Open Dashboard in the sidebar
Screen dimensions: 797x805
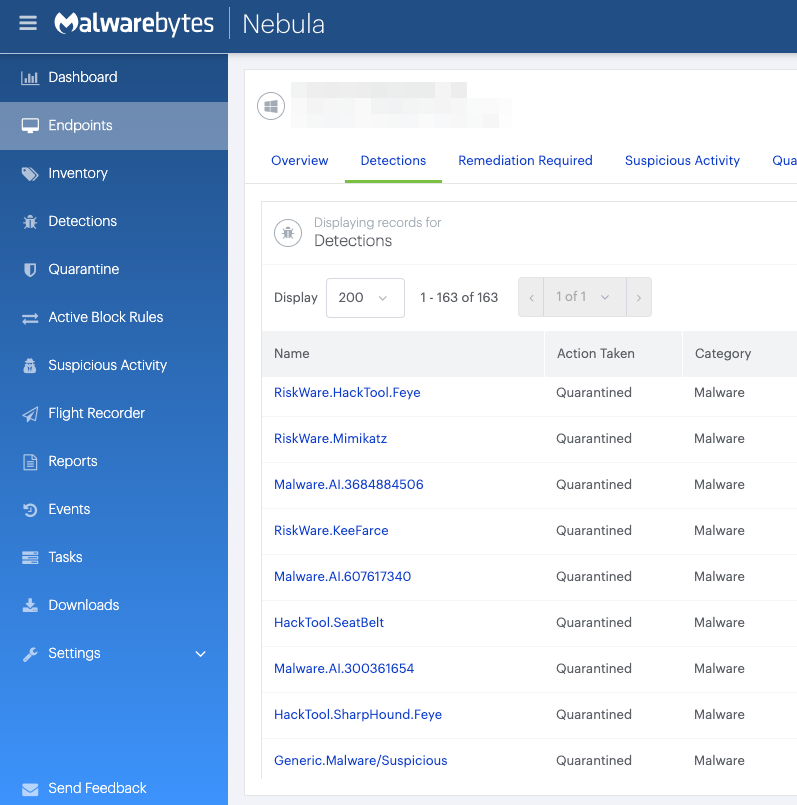click(x=114, y=78)
